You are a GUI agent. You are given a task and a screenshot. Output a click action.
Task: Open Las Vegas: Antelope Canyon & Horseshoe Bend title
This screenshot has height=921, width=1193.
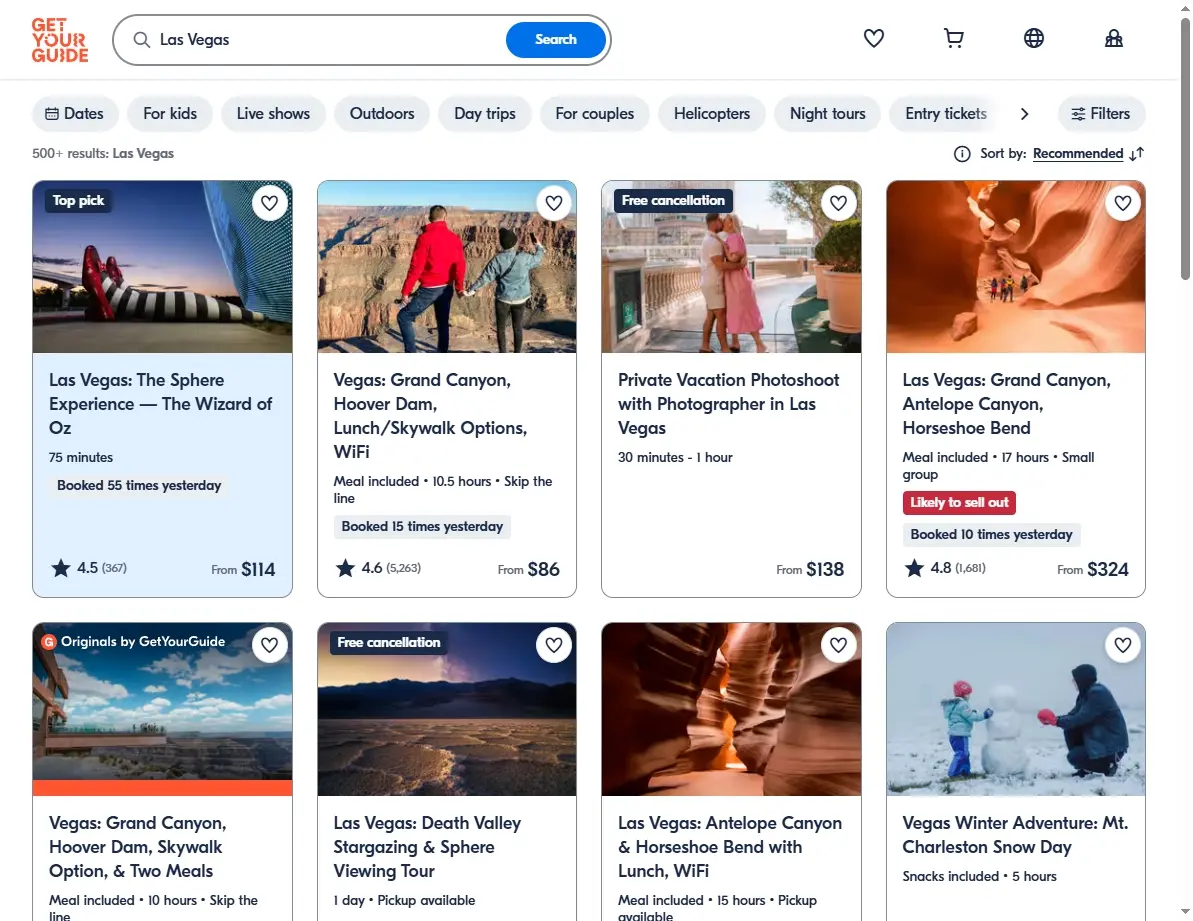click(x=730, y=846)
